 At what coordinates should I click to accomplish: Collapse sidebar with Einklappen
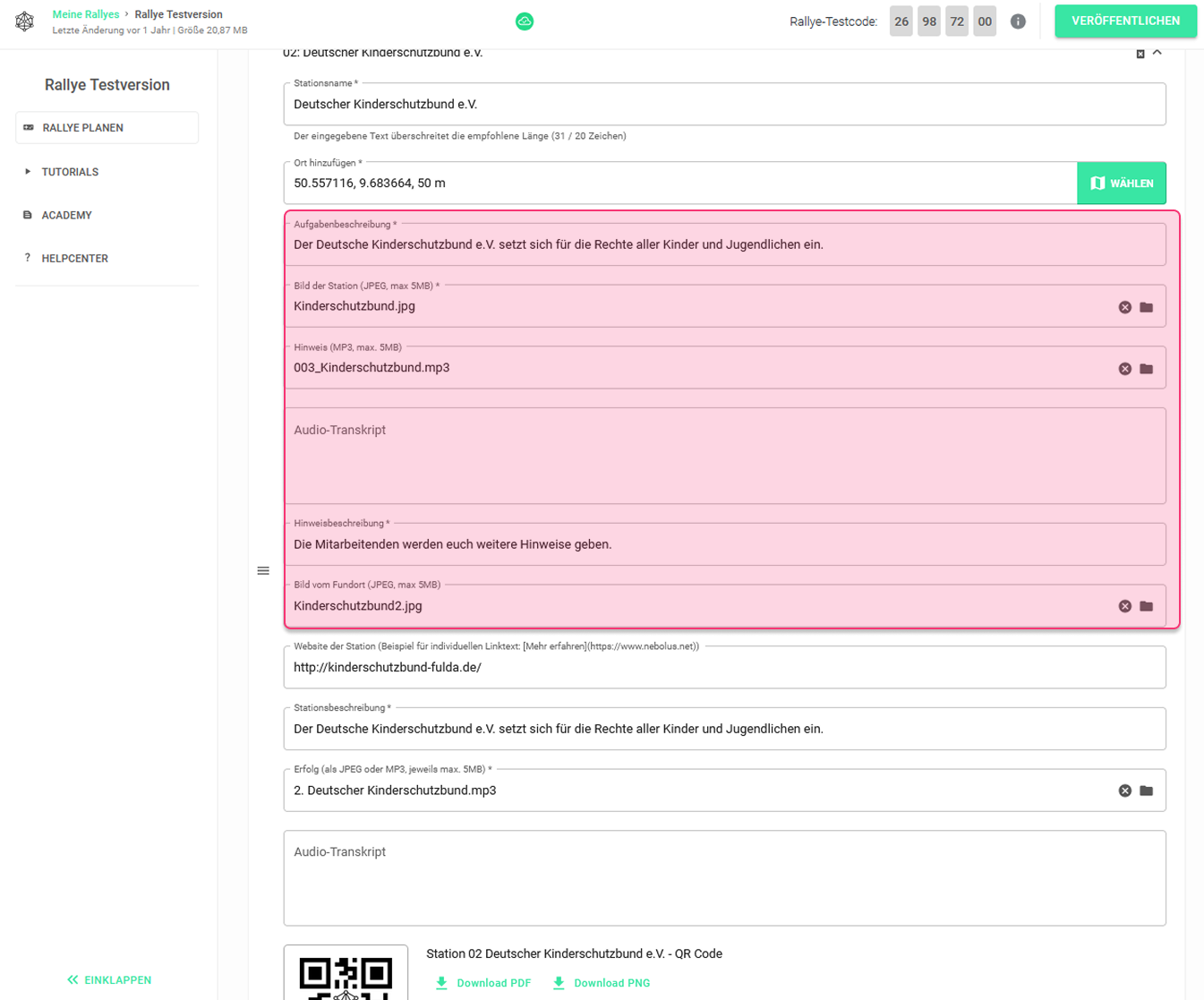pyautogui.click(x=109, y=980)
